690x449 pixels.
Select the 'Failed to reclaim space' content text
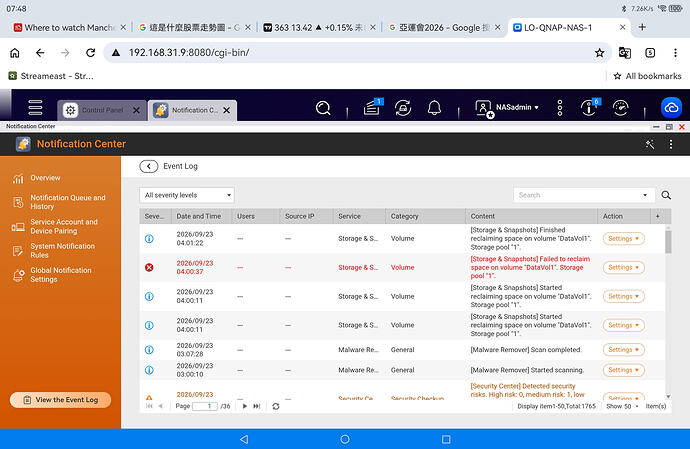coord(530,267)
